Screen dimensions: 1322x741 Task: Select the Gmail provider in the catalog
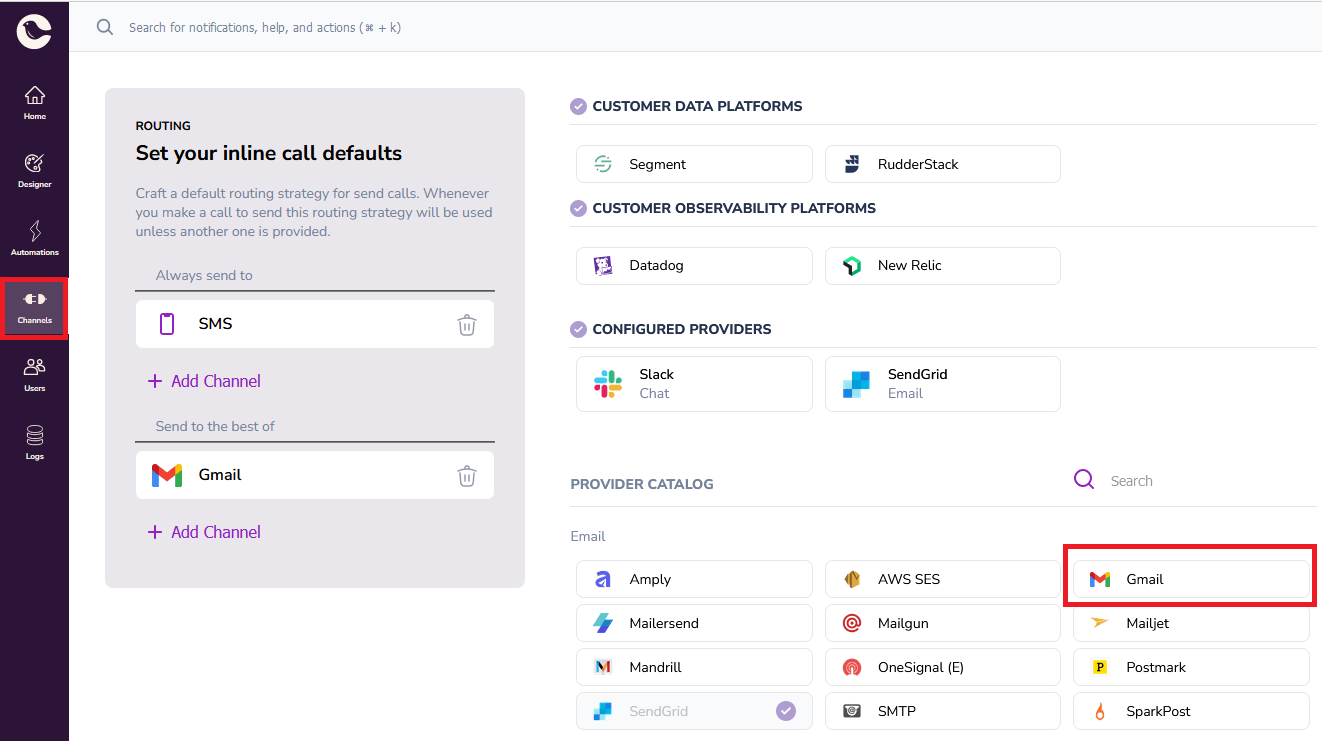click(1189, 578)
